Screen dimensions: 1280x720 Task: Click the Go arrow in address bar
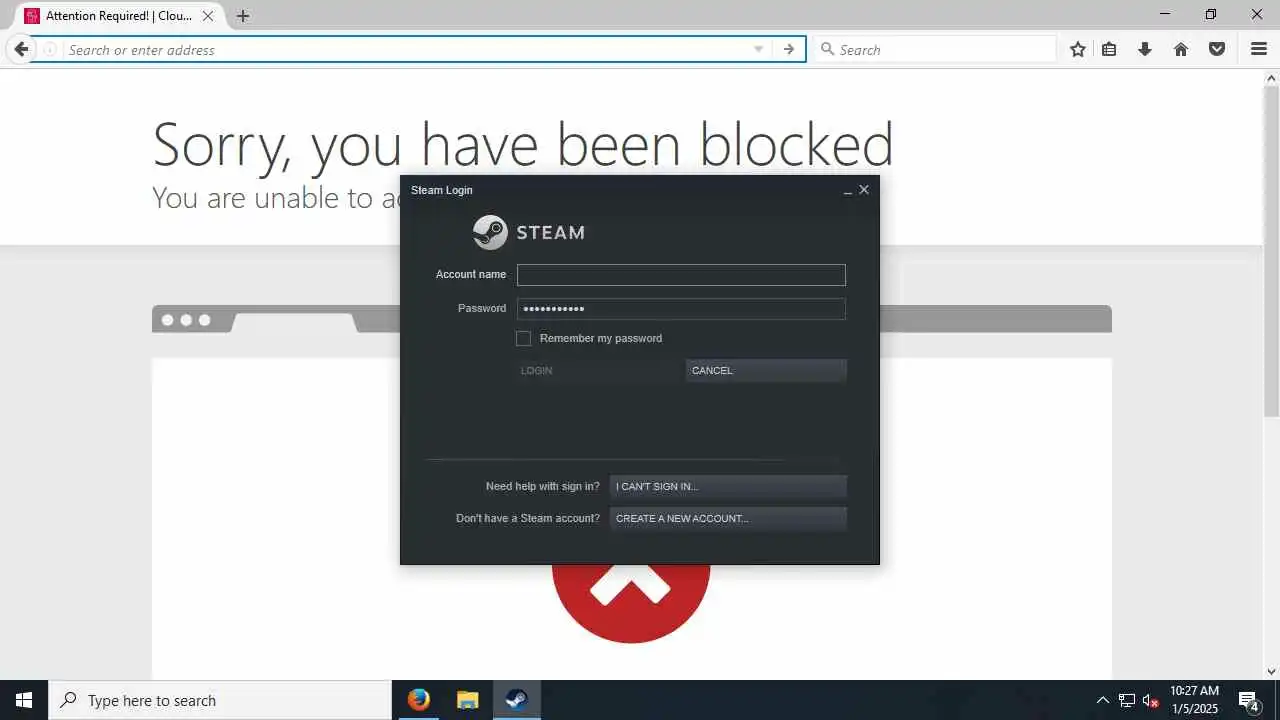789,49
